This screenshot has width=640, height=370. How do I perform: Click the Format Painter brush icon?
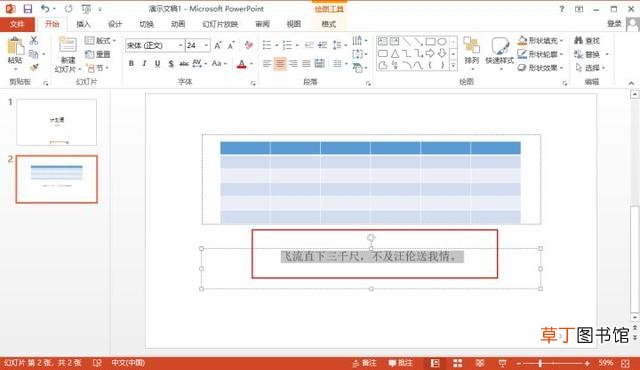coord(34,67)
